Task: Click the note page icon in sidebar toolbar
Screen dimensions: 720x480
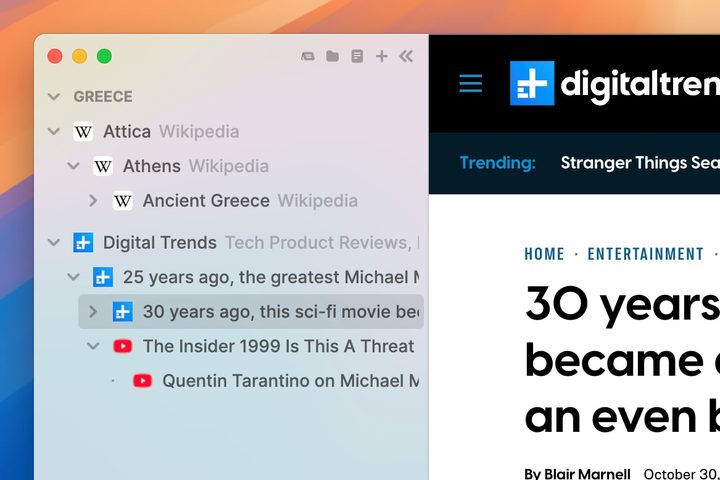Action: point(357,56)
